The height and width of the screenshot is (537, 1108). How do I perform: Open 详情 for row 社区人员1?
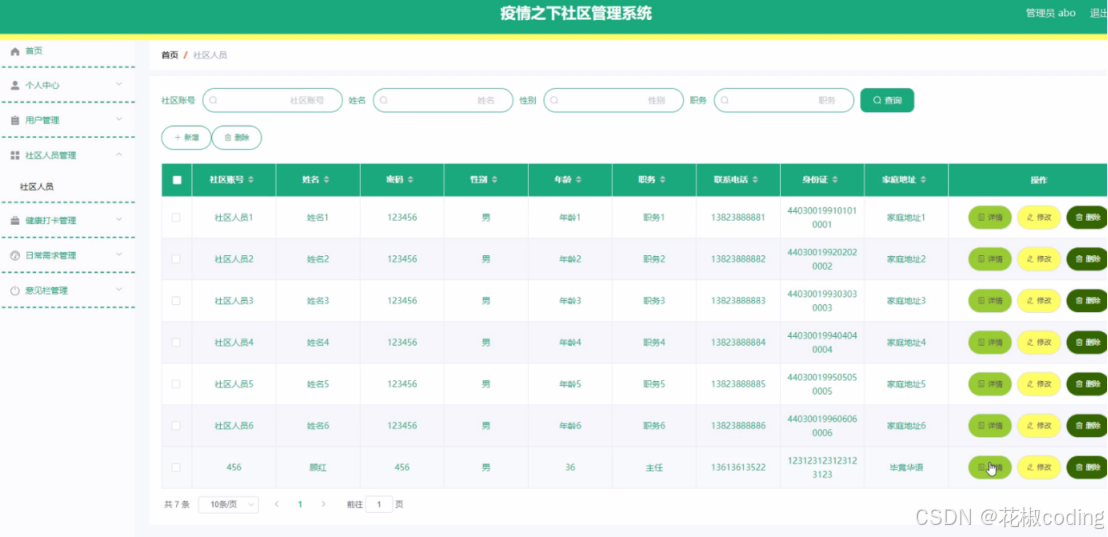click(x=989, y=218)
